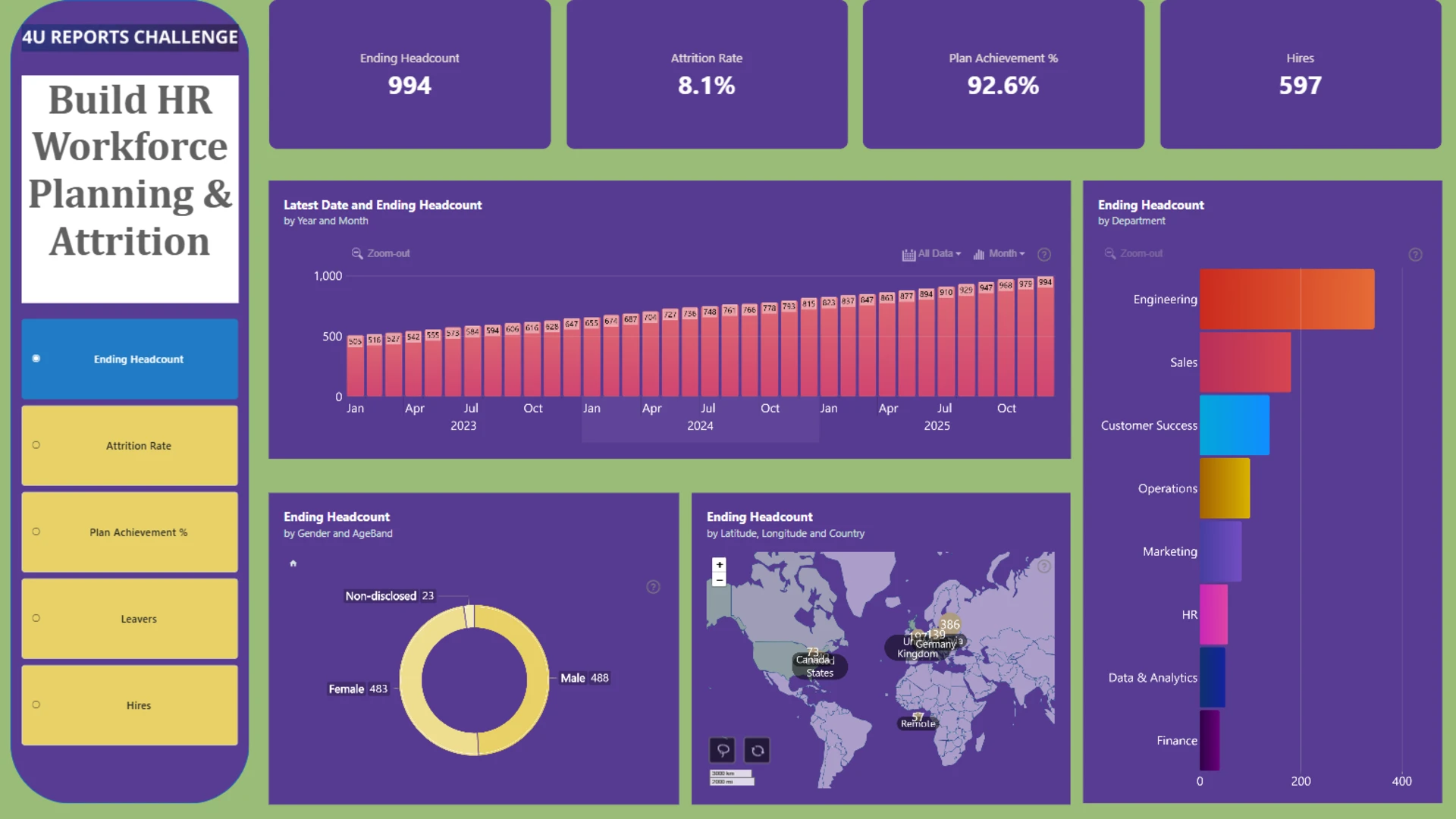Screen dimensions: 1456x819
Task: Click Zoom-out on the timeline chart
Action: pyautogui.click(x=381, y=253)
